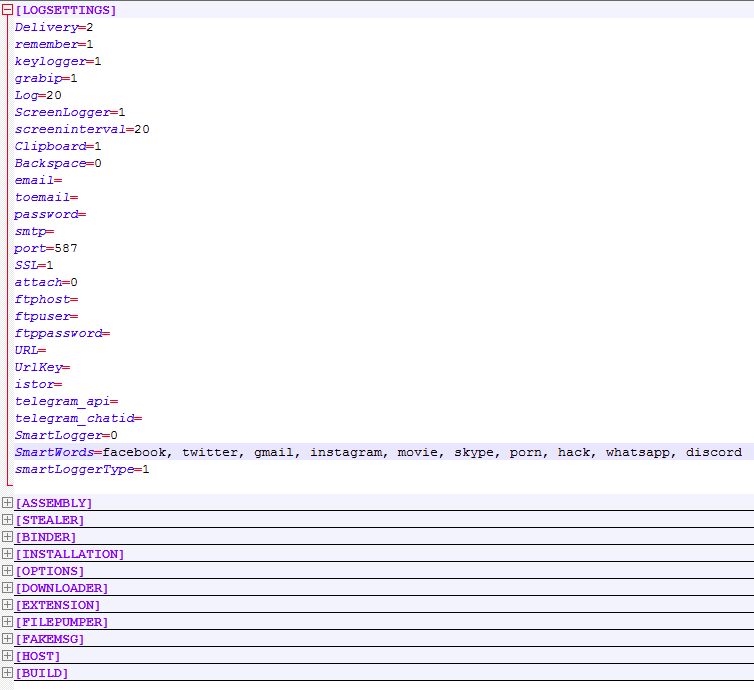Place cursor on the toemail= line
Image resolution: width=754 pixels, height=690 pixels.
click(x=46, y=197)
